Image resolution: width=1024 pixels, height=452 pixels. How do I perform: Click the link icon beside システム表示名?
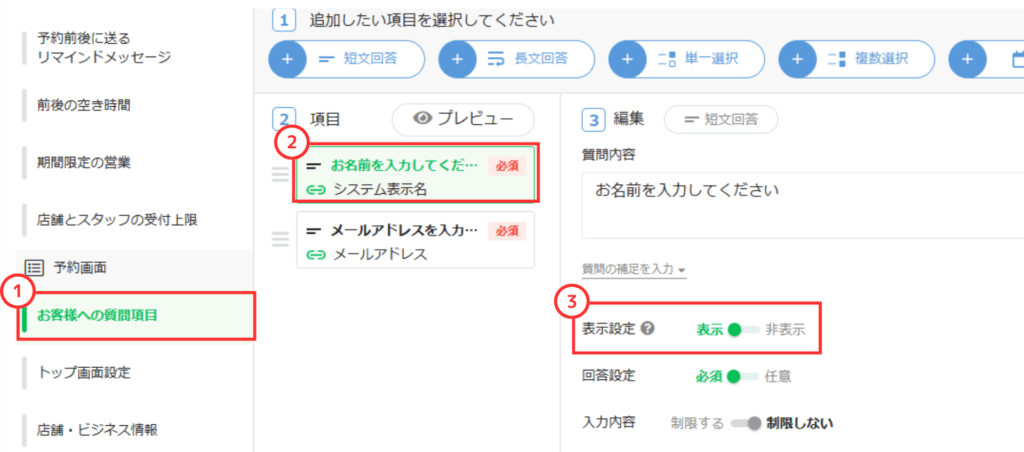[317, 188]
